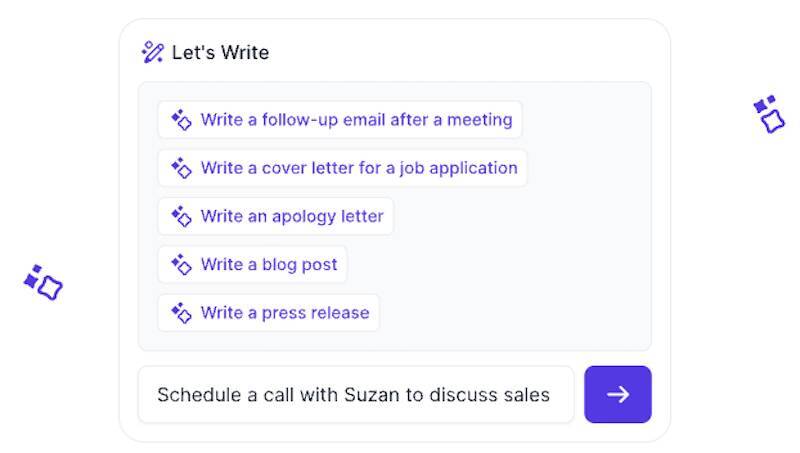Screen dimensions: 800x453
Task: Select the "Write a blog post" suggestion
Action: point(268,265)
